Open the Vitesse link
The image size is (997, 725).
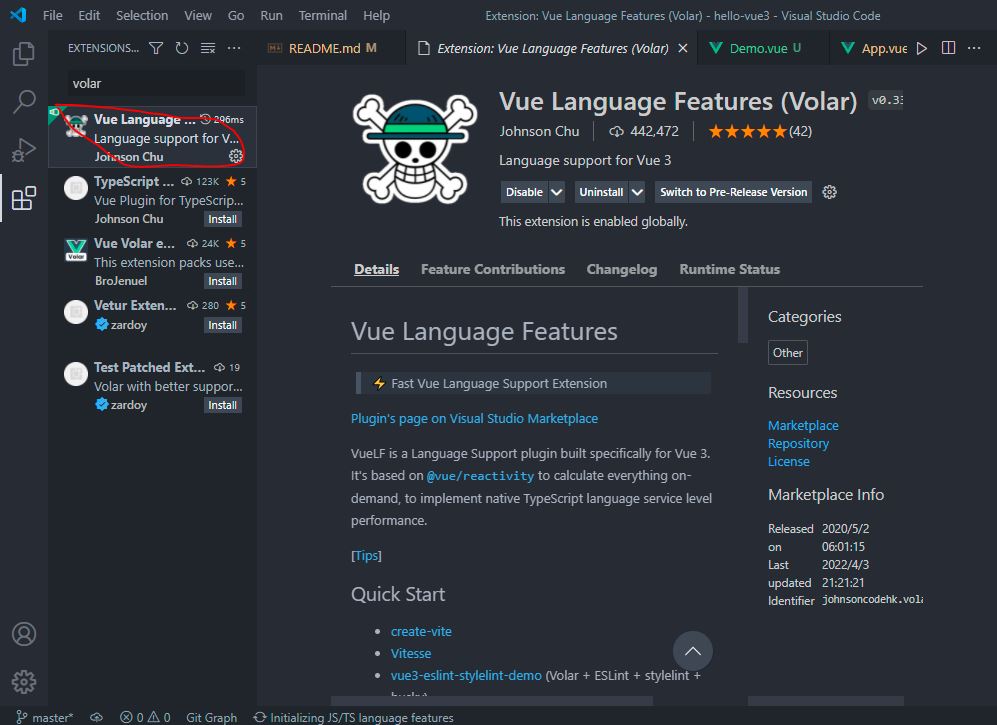pyautogui.click(x=411, y=653)
